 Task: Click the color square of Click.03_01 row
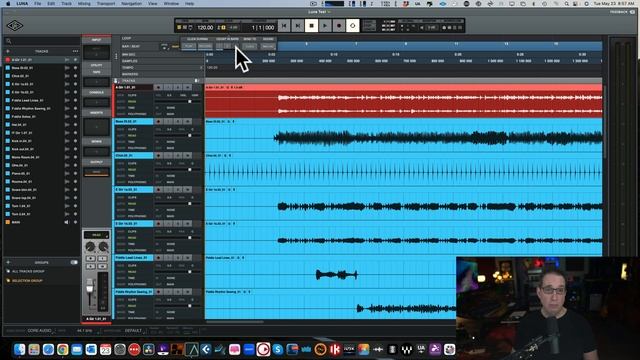tap(7, 76)
